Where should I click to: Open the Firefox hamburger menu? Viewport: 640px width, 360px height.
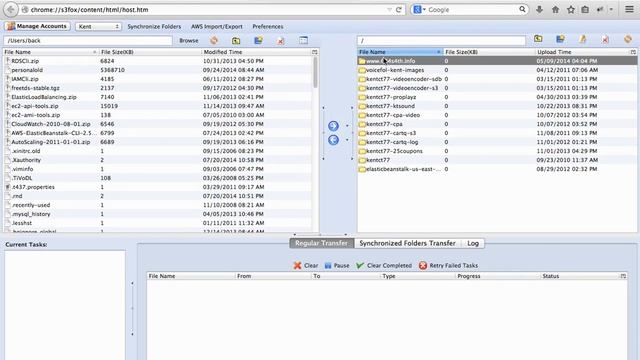pos(629,9)
